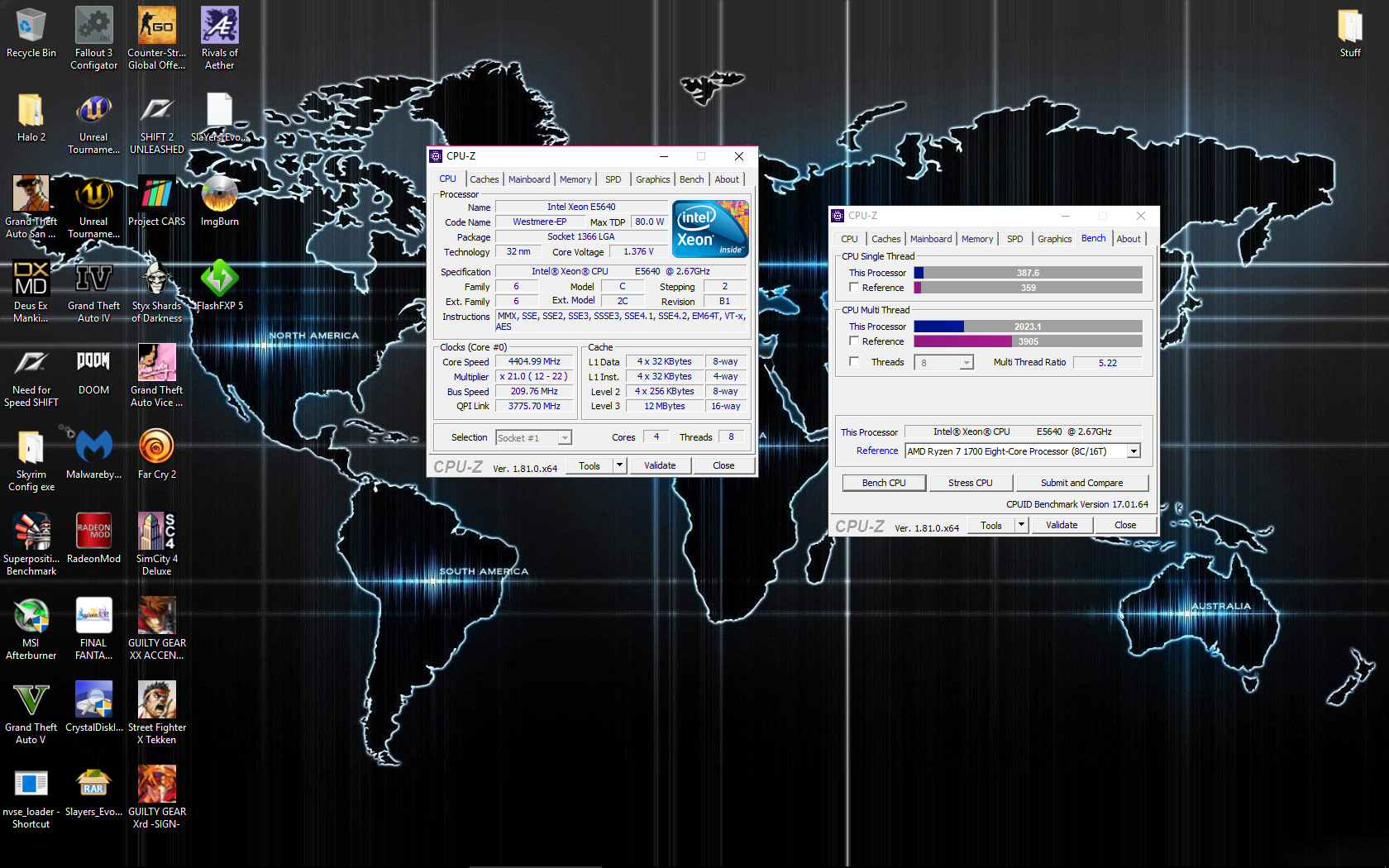This screenshot has width=1389, height=868.
Task: Select the Grand Theft Auto V icon
Action: tap(31, 713)
